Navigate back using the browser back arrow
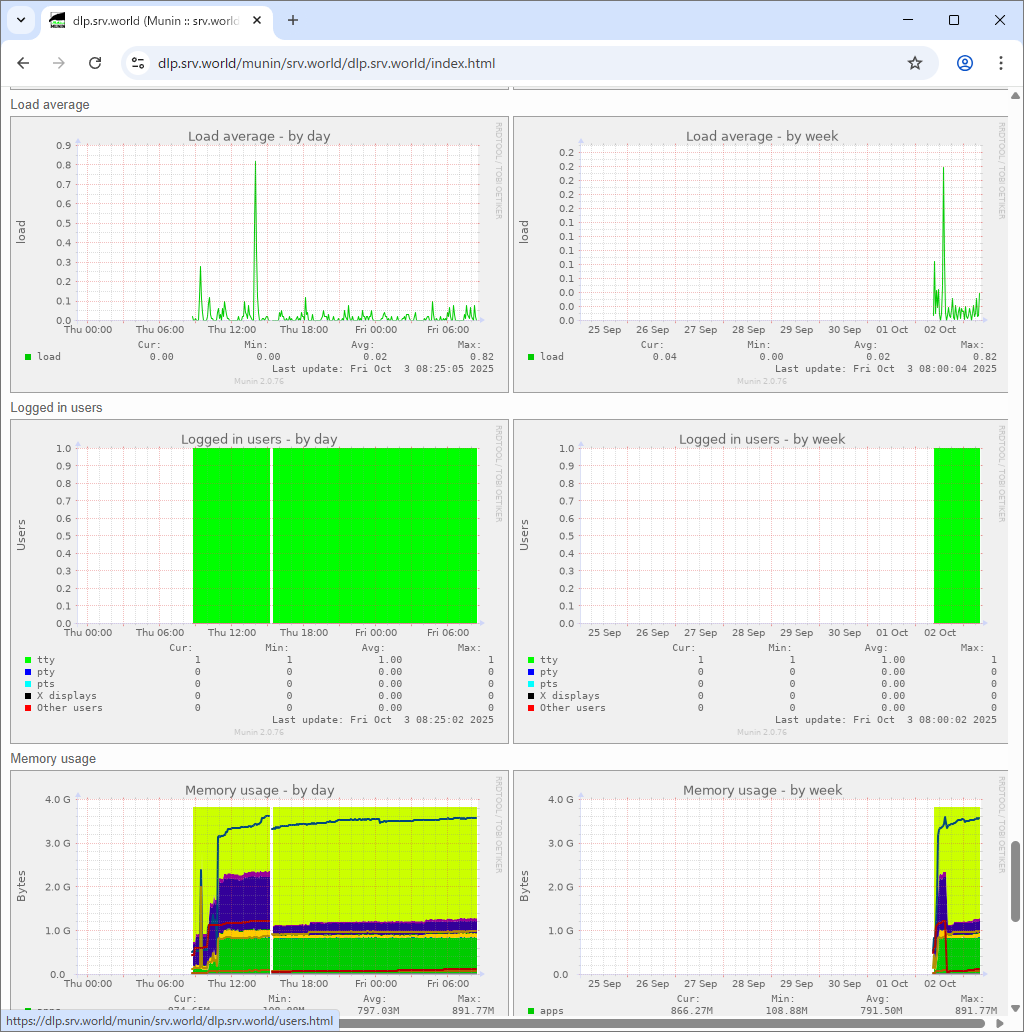This screenshot has width=1024, height=1032. (23, 62)
